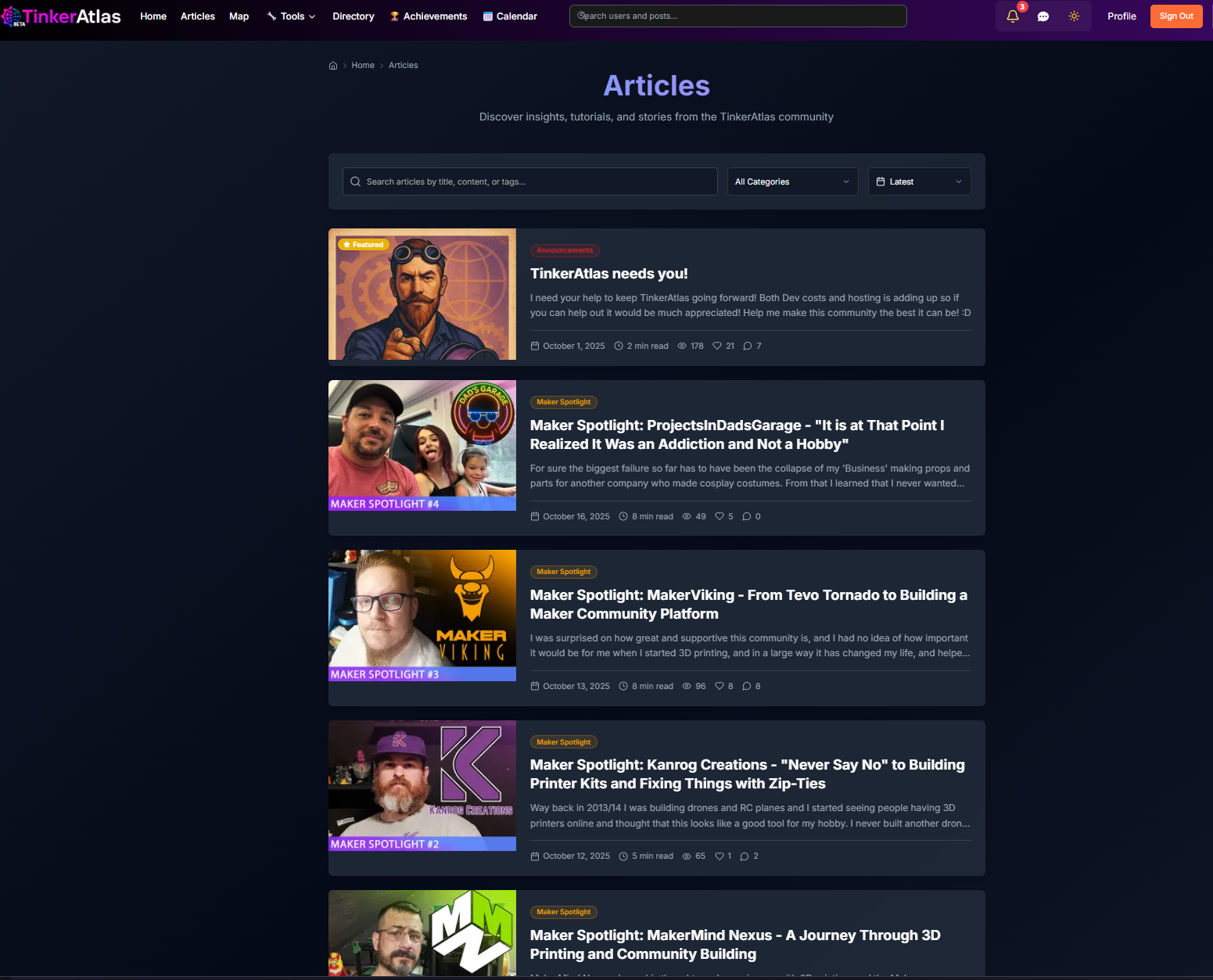
Task: Open the article titled TinkerAtlas needs you!
Action: click(x=608, y=273)
